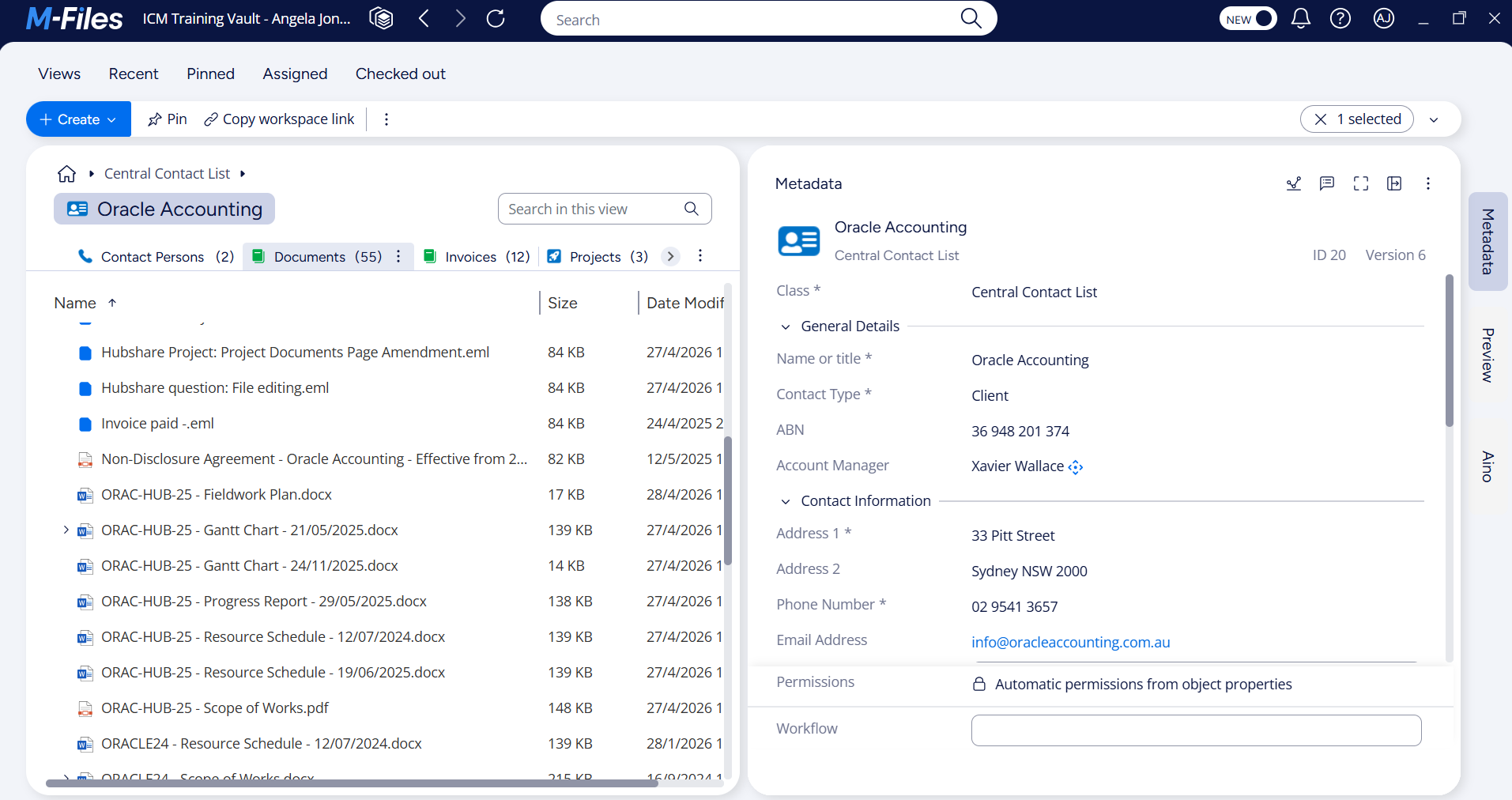The image size is (1512, 800).
Task: Go forward with the right arrow
Action: click(x=460, y=18)
